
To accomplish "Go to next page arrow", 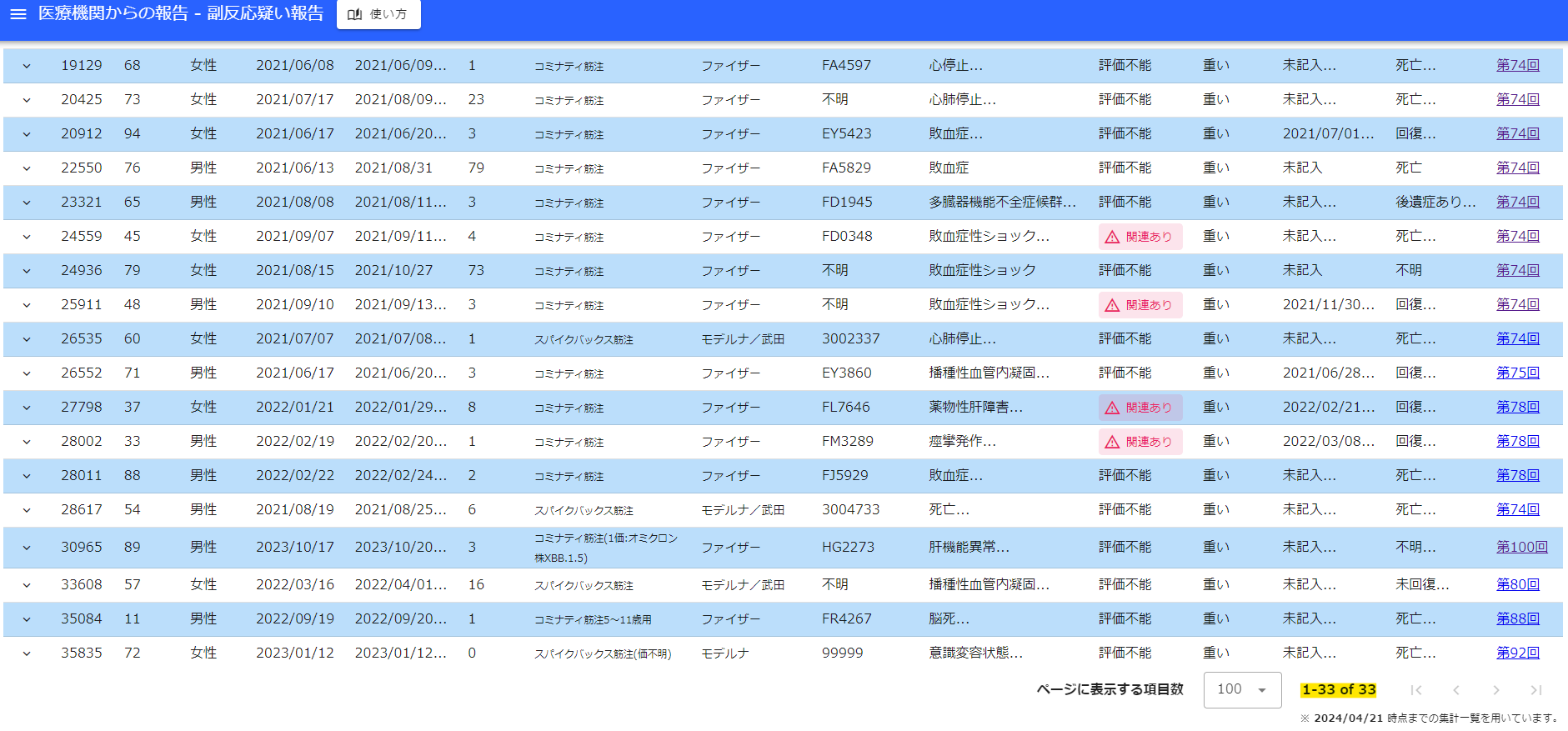I will click(1495, 690).
